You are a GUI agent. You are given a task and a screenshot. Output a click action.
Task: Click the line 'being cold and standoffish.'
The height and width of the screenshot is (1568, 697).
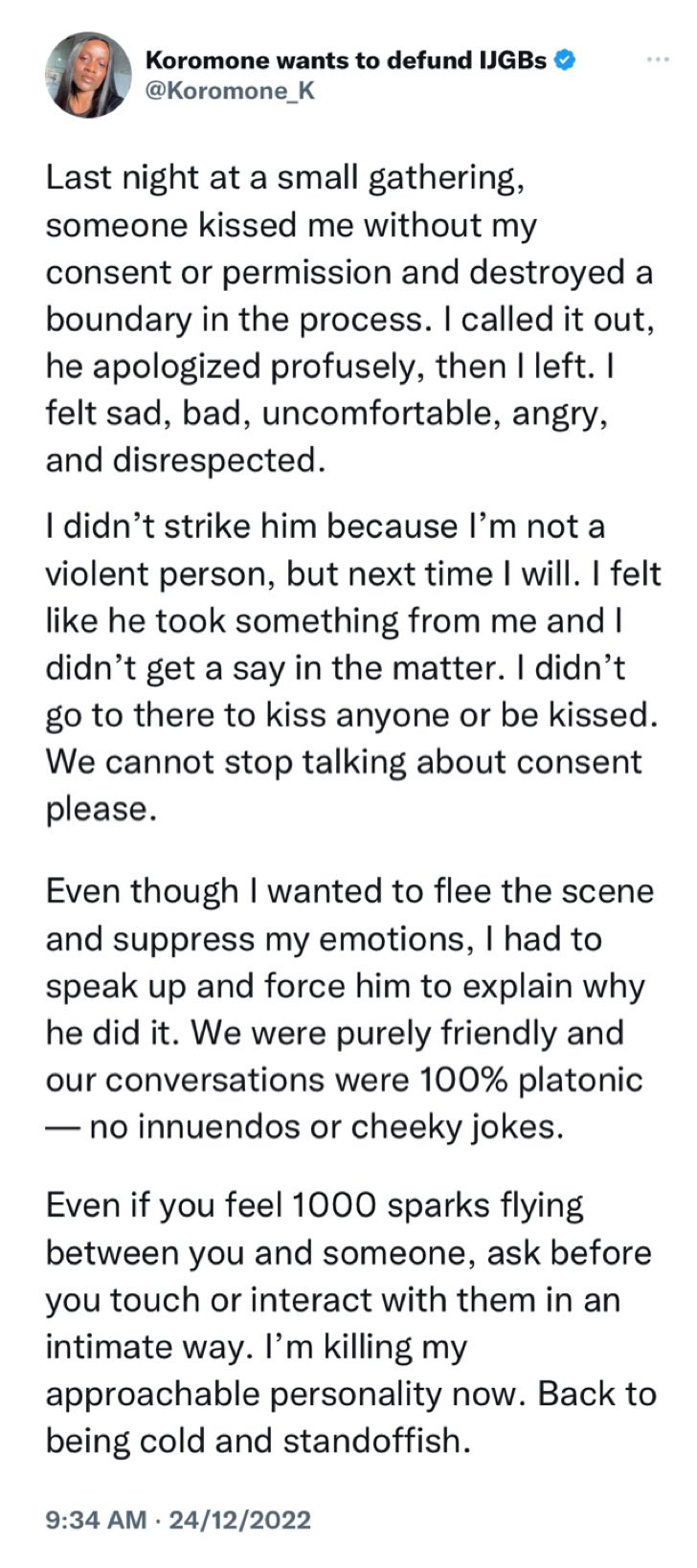259,1441
